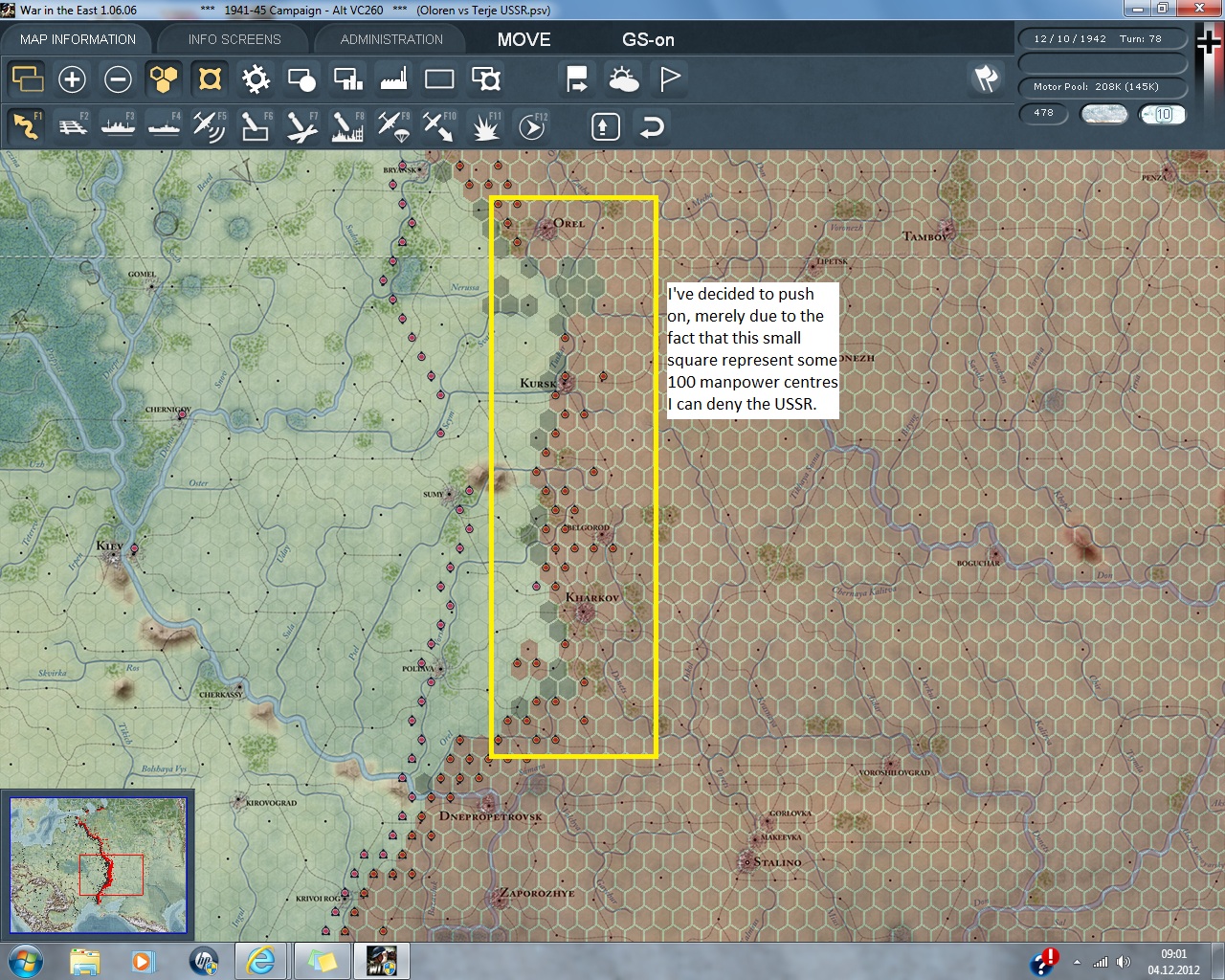Click the Orel city on the map
This screenshot has height=980, width=1225.
[546, 228]
